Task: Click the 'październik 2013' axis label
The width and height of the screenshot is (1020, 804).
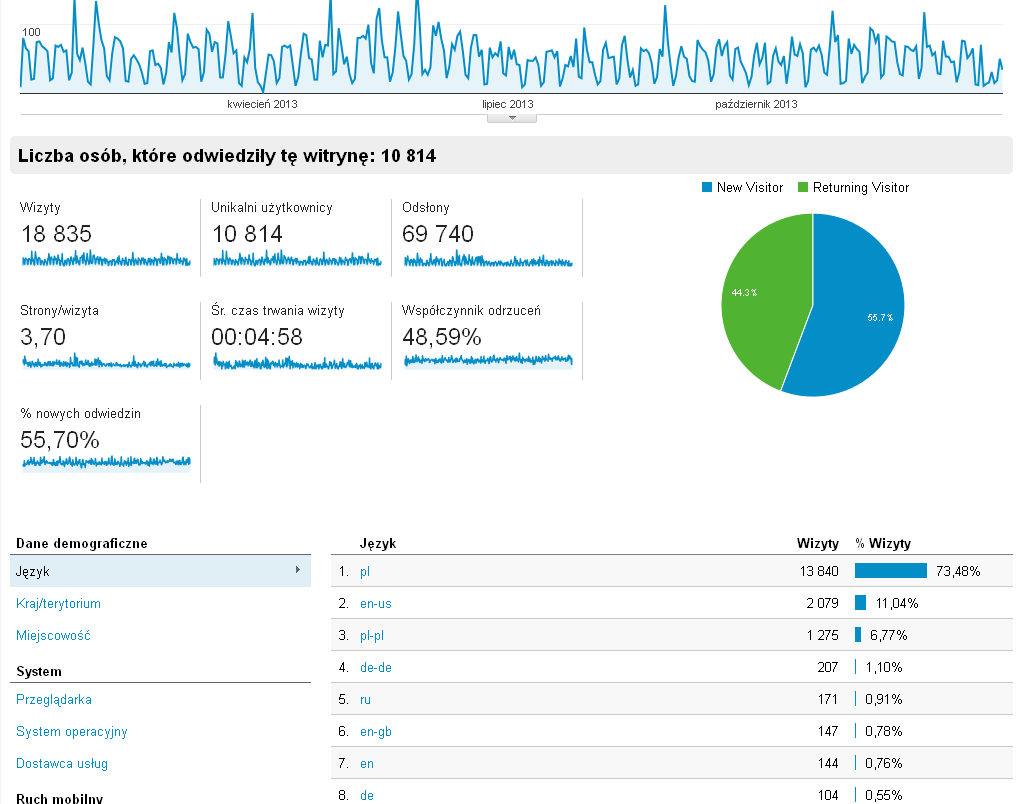Action: pyautogui.click(x=756, y=104)
